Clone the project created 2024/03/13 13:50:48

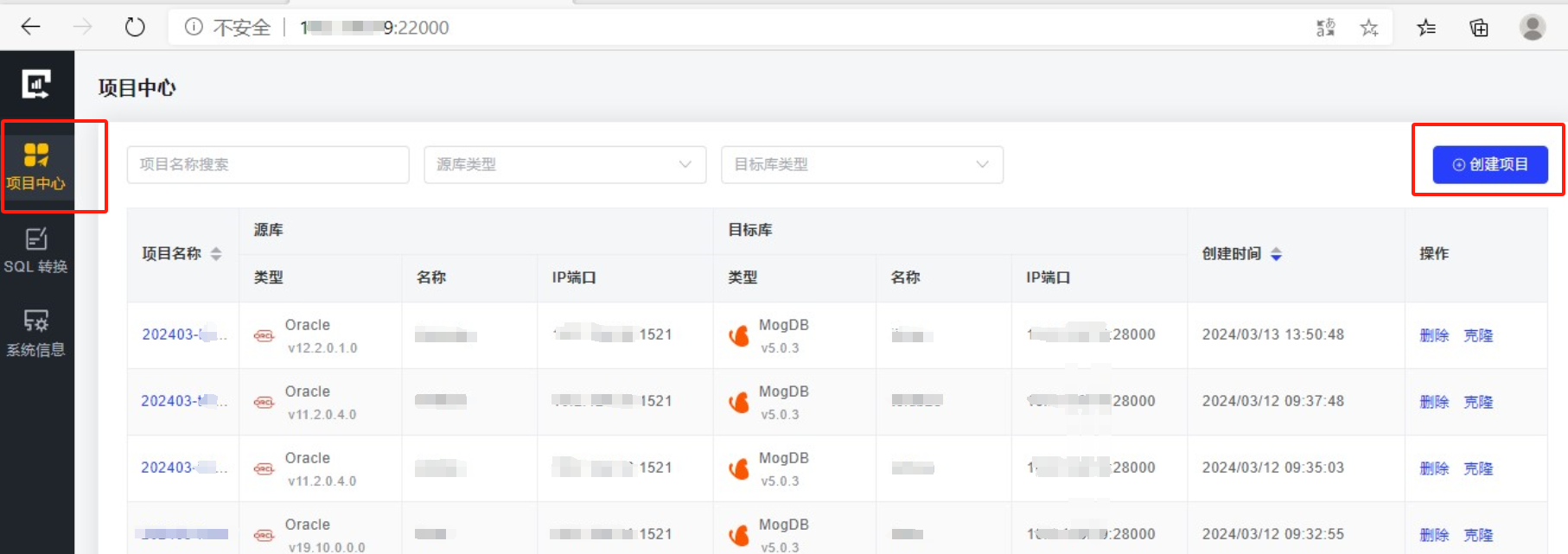click(x=1478, y=335)
